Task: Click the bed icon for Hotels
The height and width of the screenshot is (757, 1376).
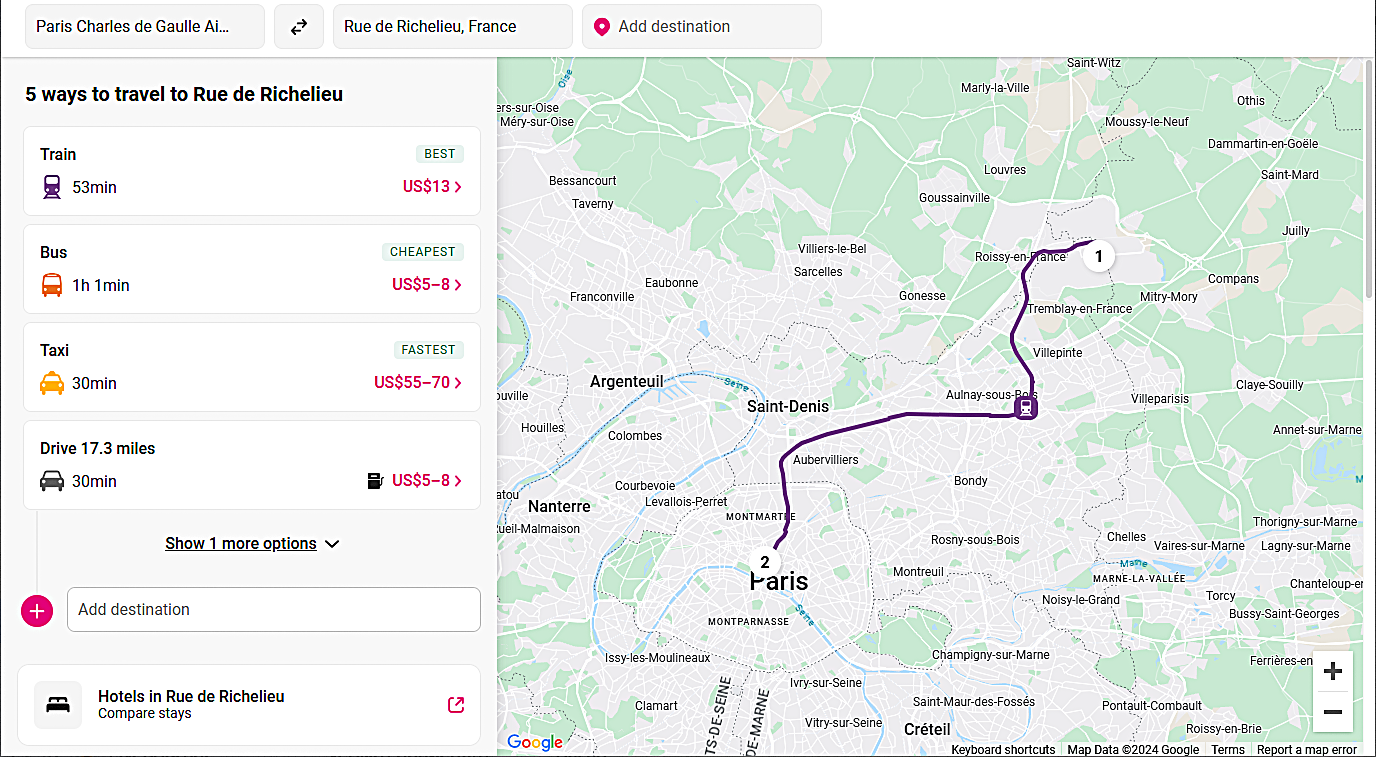Action: click(x=58, y=705)
